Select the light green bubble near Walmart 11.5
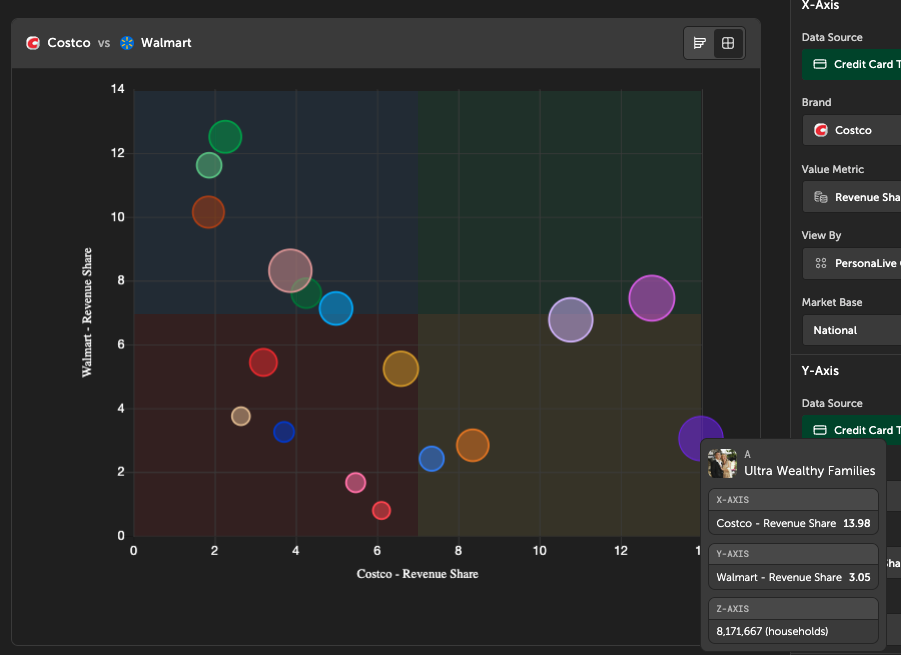Image resolution: width=901 pixels, height=655 pixels. pyautogui.click(x=209, y=165)
